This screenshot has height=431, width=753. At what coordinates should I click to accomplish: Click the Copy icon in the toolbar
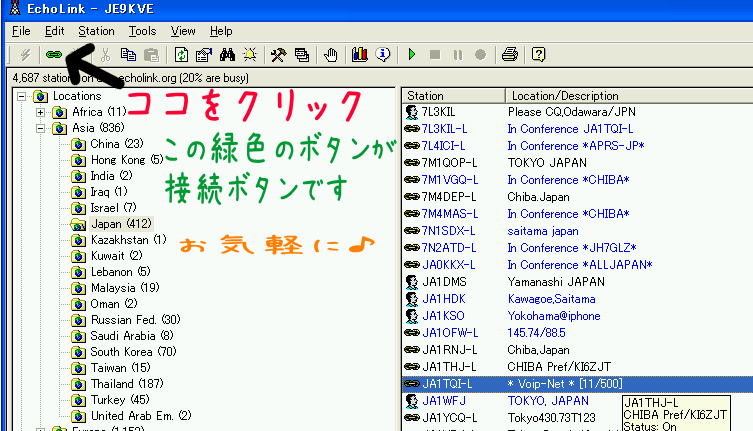point(128,54)
